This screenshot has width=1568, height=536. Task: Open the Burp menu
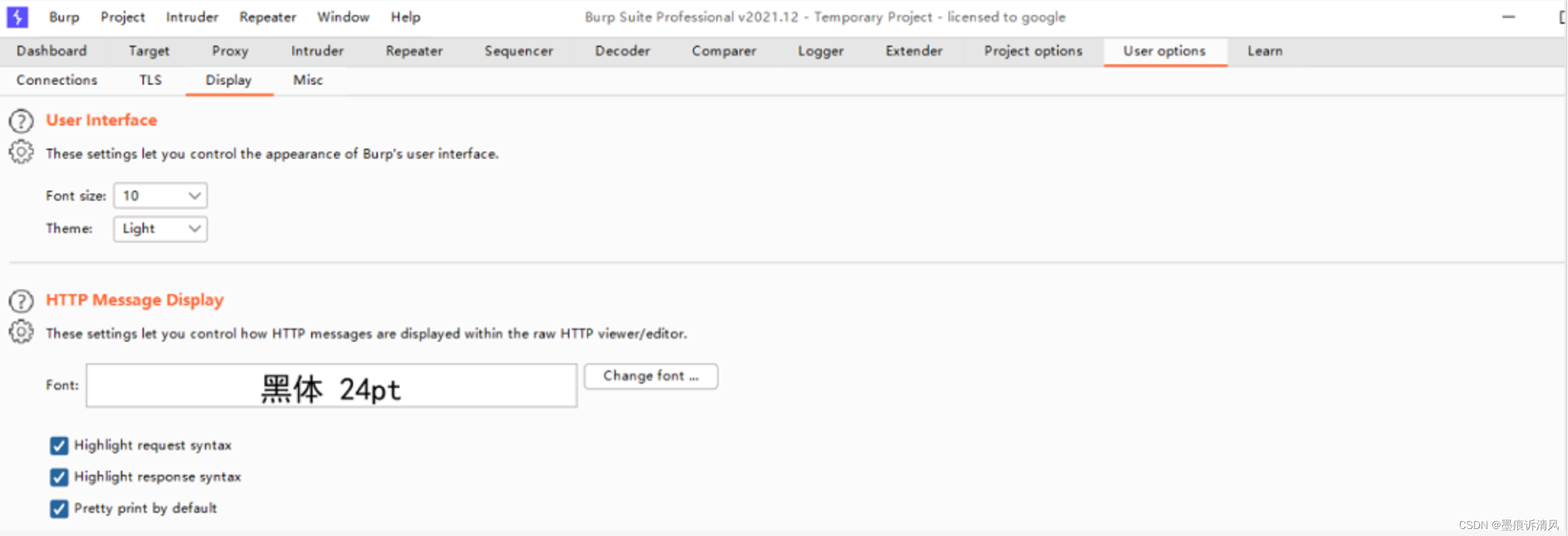(64, 17)
